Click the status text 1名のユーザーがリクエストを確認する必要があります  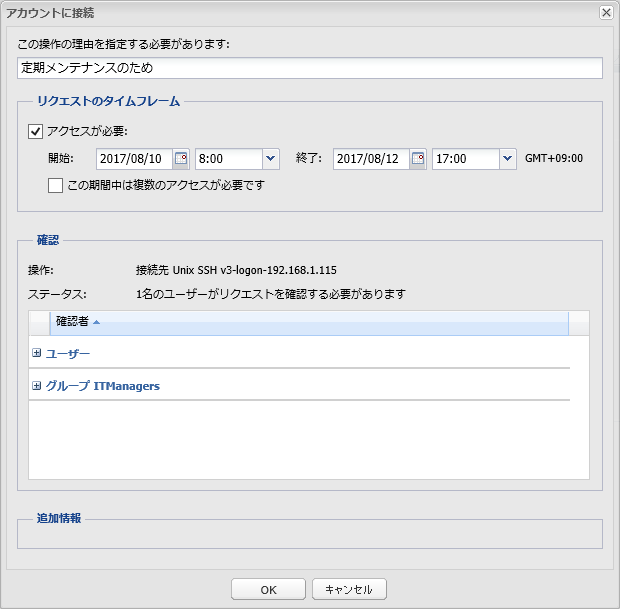271,294
